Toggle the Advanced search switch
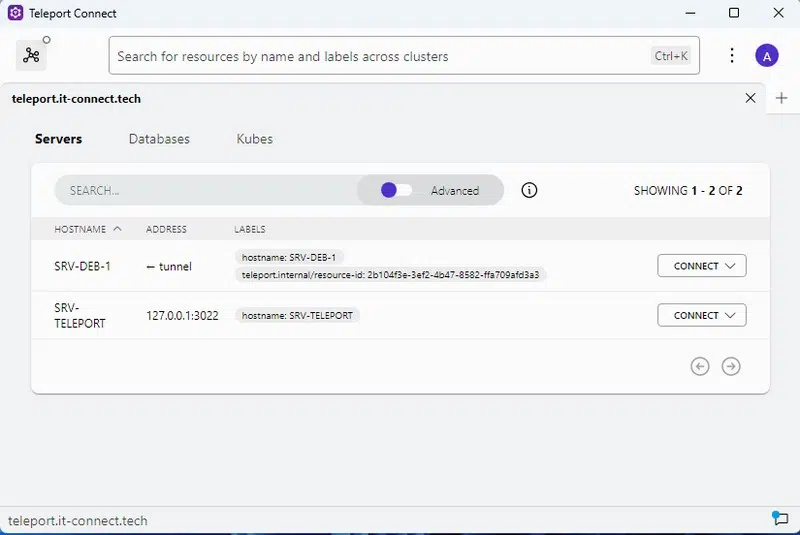This screenshot has width=800, height=535. pos(396,190)
